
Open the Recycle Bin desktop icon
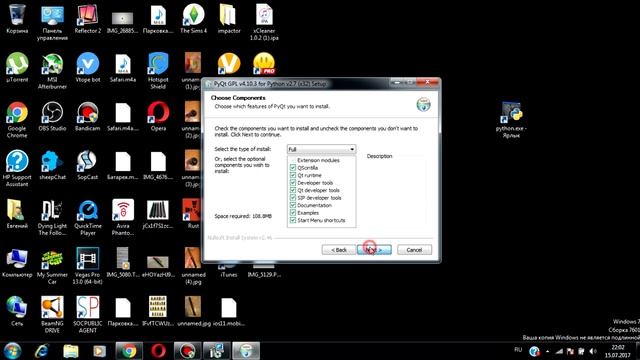pyautogui.click(x=17, y=19)
